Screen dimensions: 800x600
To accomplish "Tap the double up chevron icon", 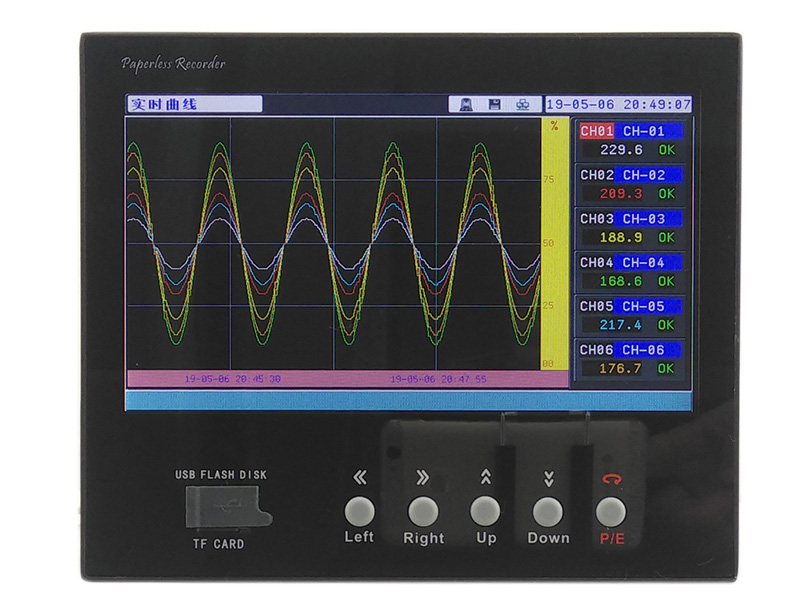I will pyautogui.click(x=486, y=477).
